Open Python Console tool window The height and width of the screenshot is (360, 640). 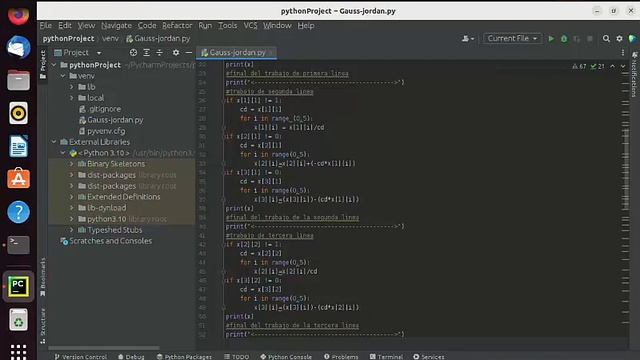286,357
